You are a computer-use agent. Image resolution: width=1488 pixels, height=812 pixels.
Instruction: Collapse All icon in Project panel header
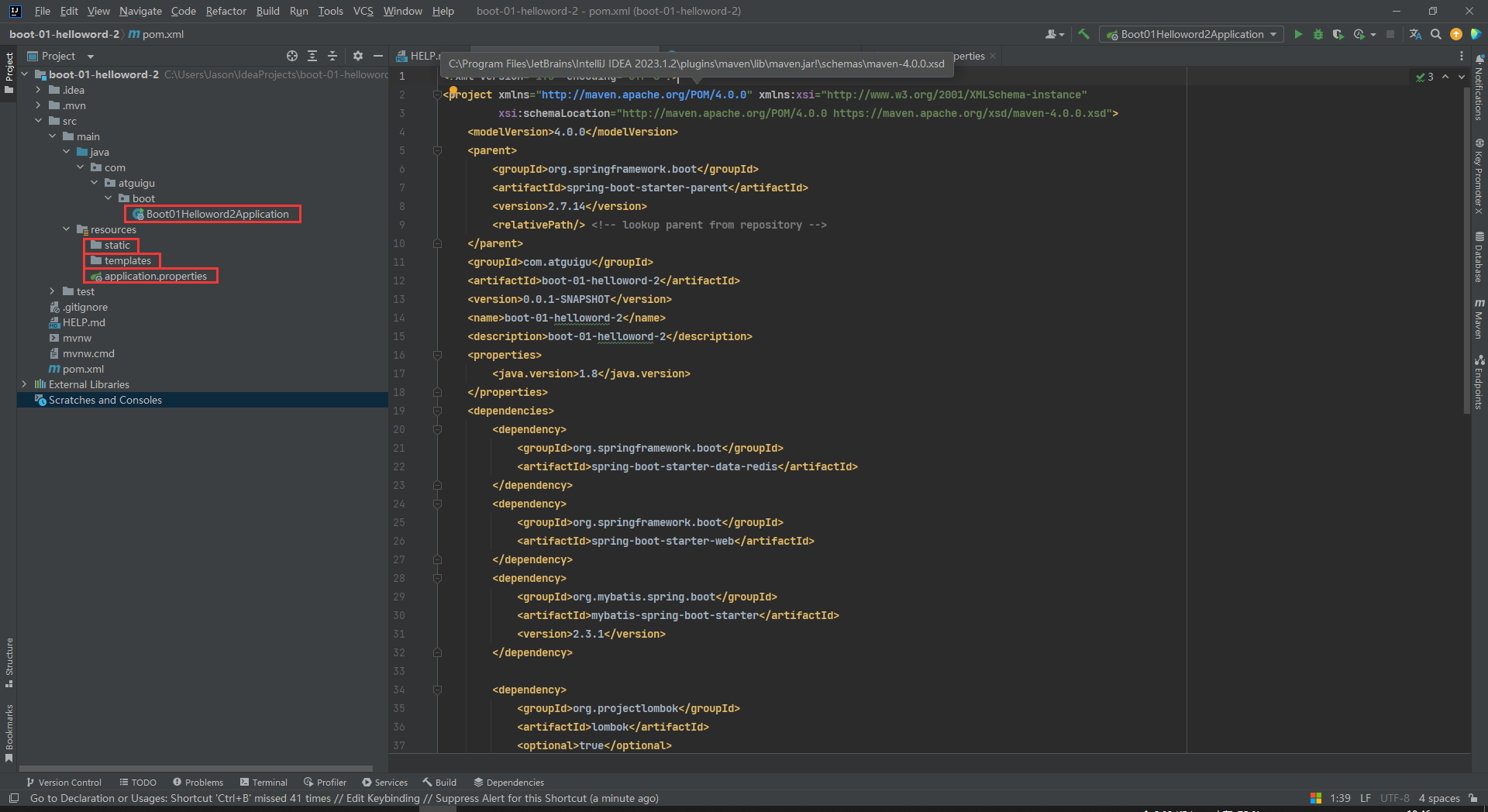click(x=332, y=56)
